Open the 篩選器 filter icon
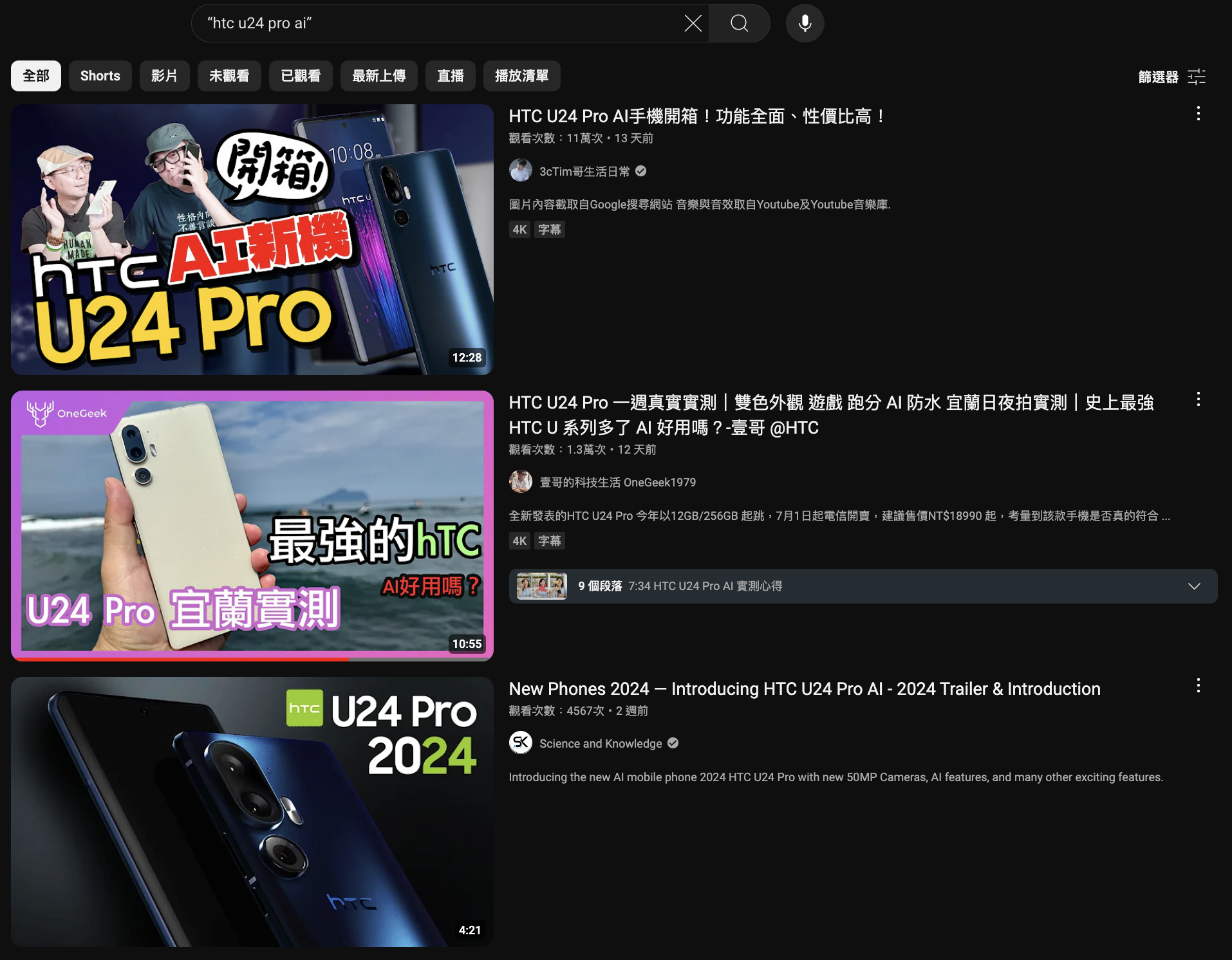This screenshot has width=1232, height=960. (x=1197, y=77)
